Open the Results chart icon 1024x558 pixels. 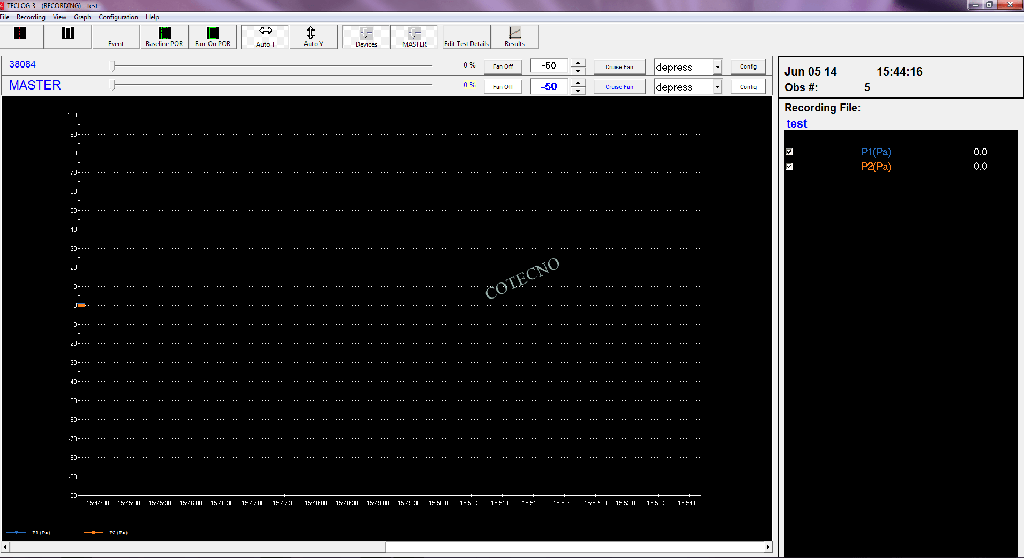515,36
